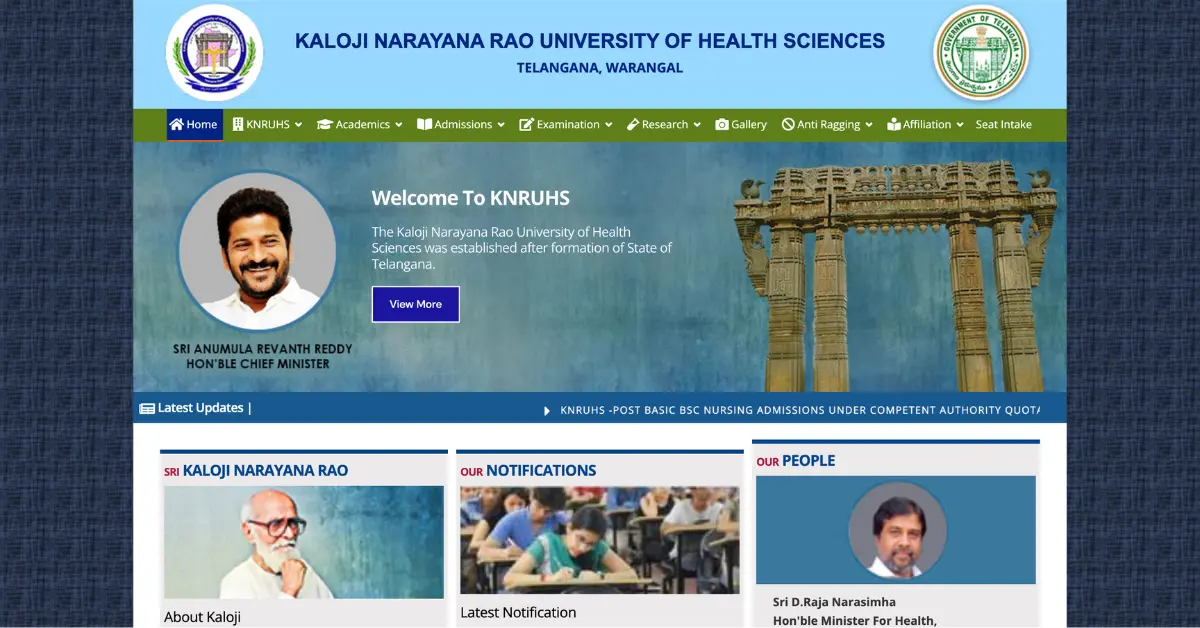Screen dimensions: 1200x628
Task: Expand the Admissions dropdown arrow
Action: pyautogui.click(x=501, y=125)
